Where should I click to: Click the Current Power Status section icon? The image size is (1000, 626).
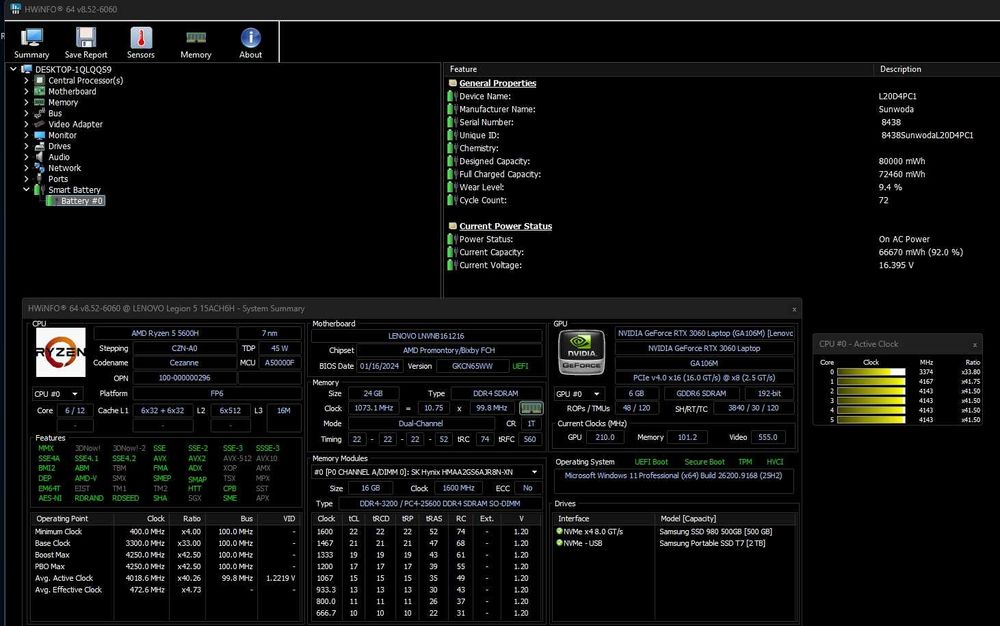tap(453, 226)
